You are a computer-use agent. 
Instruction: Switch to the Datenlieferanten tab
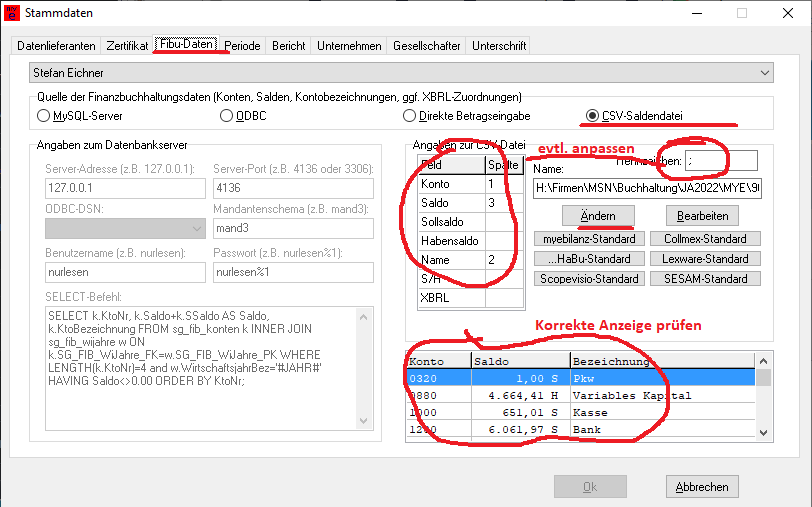pos(57,46)
